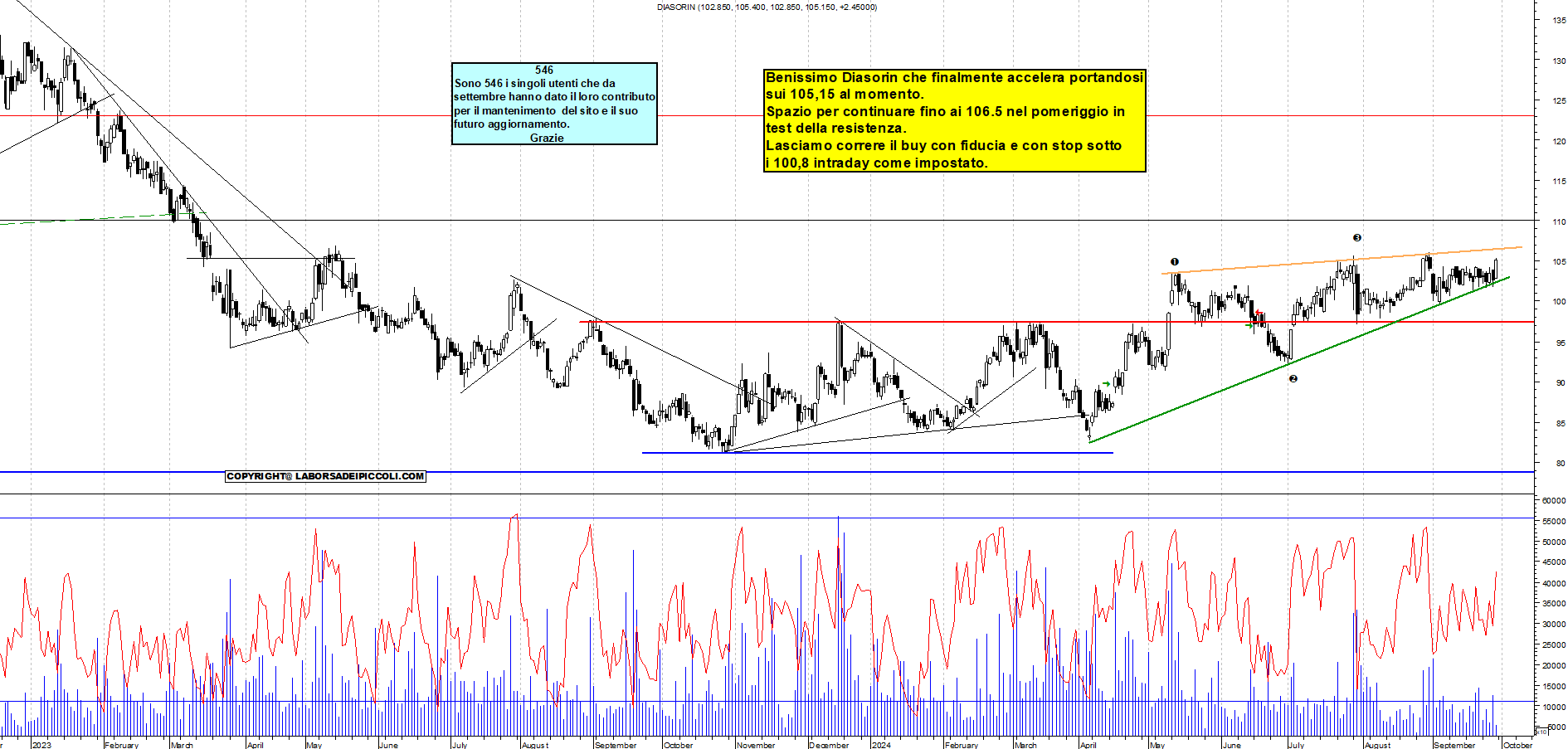Click the yellow 'Benissimo Diasorin' commentary box

[954, 120]
